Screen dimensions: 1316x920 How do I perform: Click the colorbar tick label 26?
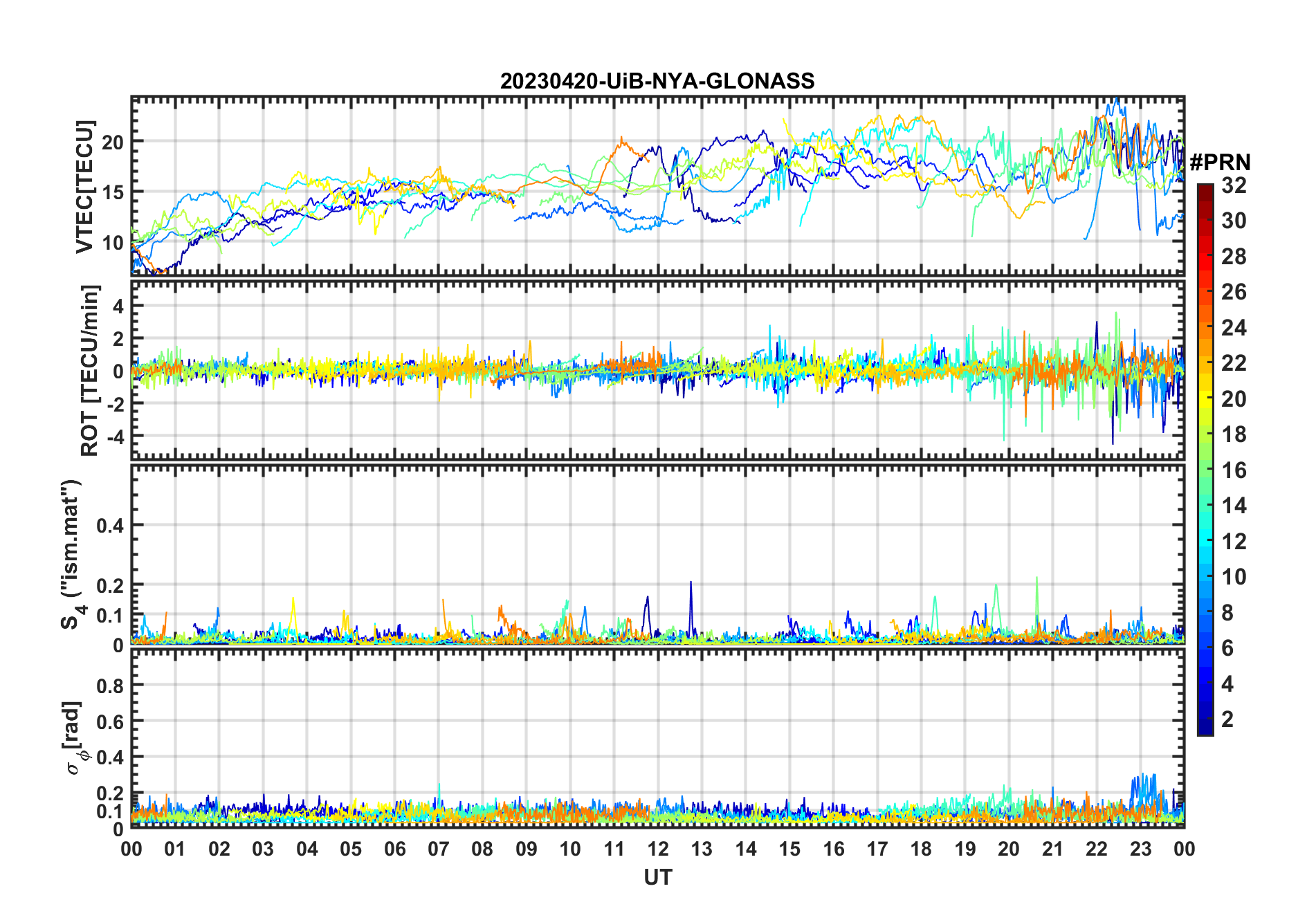pyautogui.click(x=1234, y=291)
